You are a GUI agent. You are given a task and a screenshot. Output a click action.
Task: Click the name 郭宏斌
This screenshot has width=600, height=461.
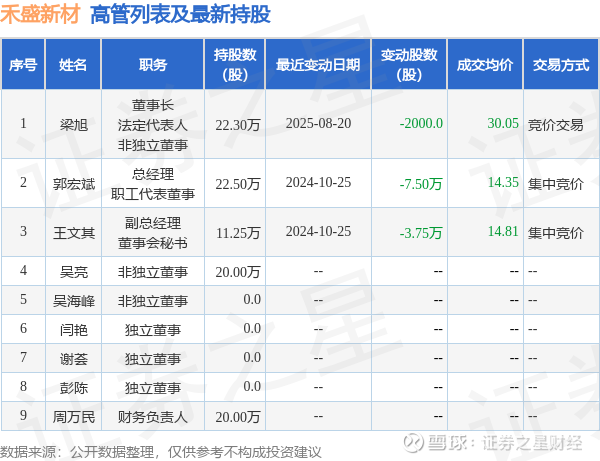73,184
